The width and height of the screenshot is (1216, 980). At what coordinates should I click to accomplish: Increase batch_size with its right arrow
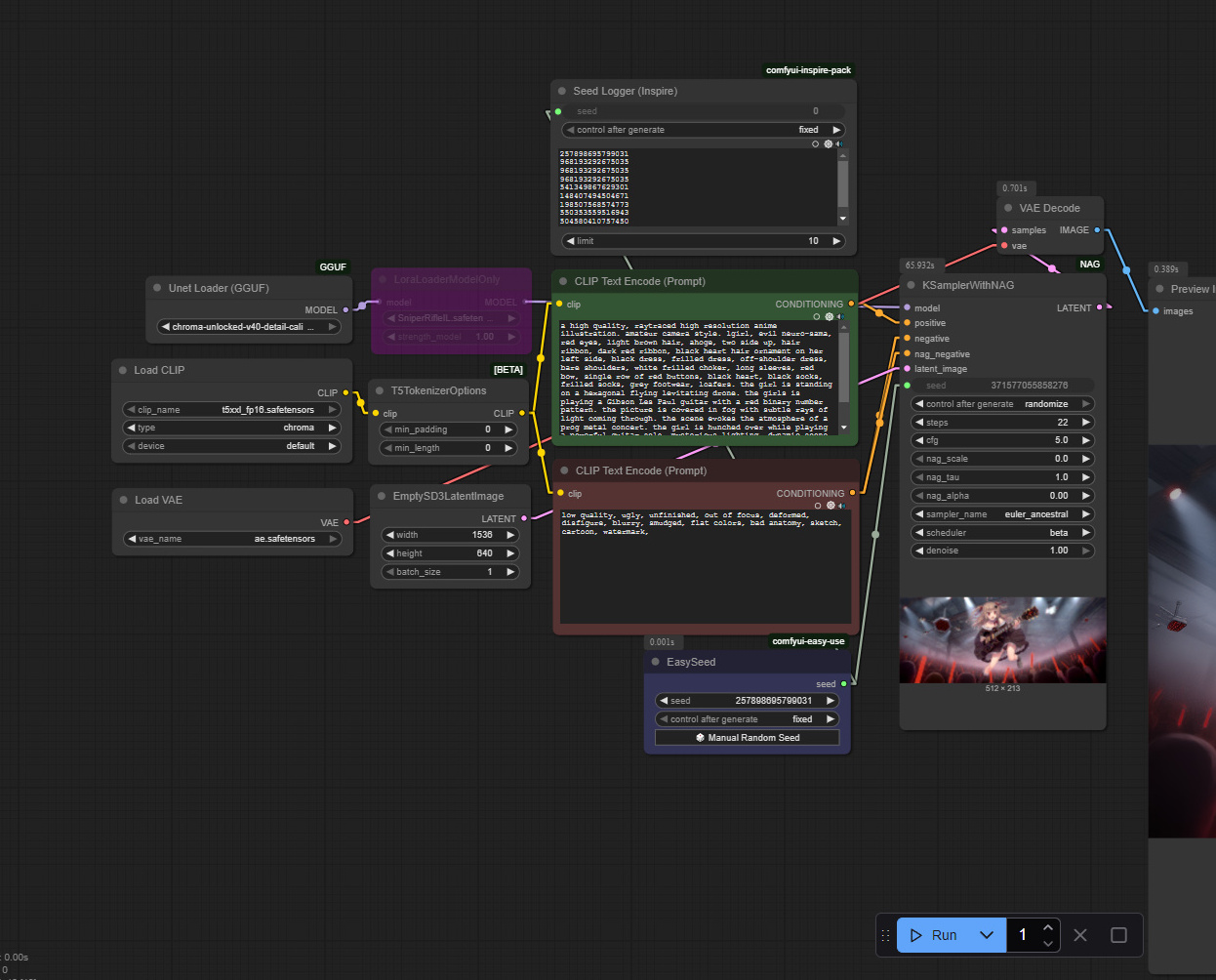click(509, 572)
